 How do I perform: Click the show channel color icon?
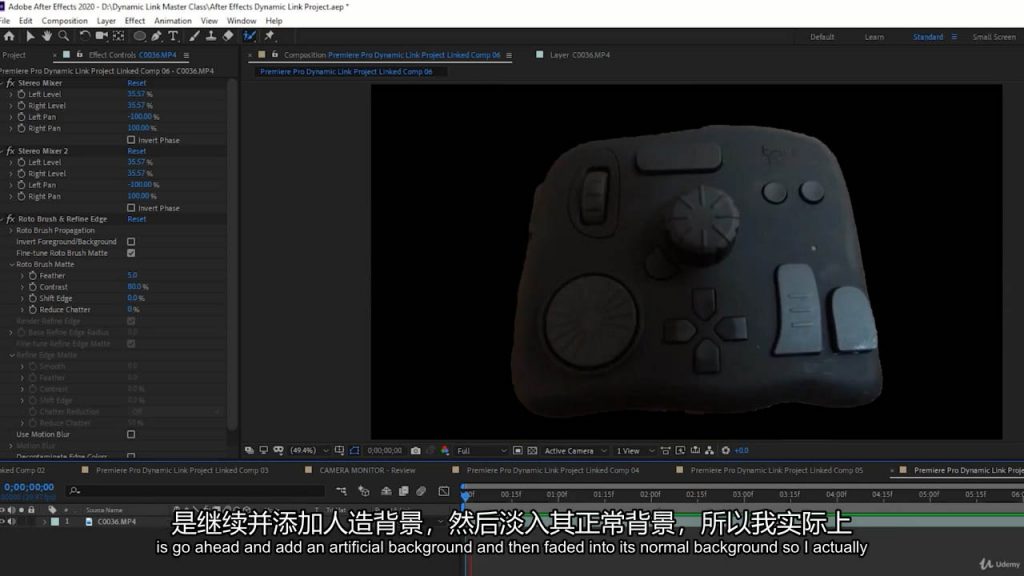445,451
